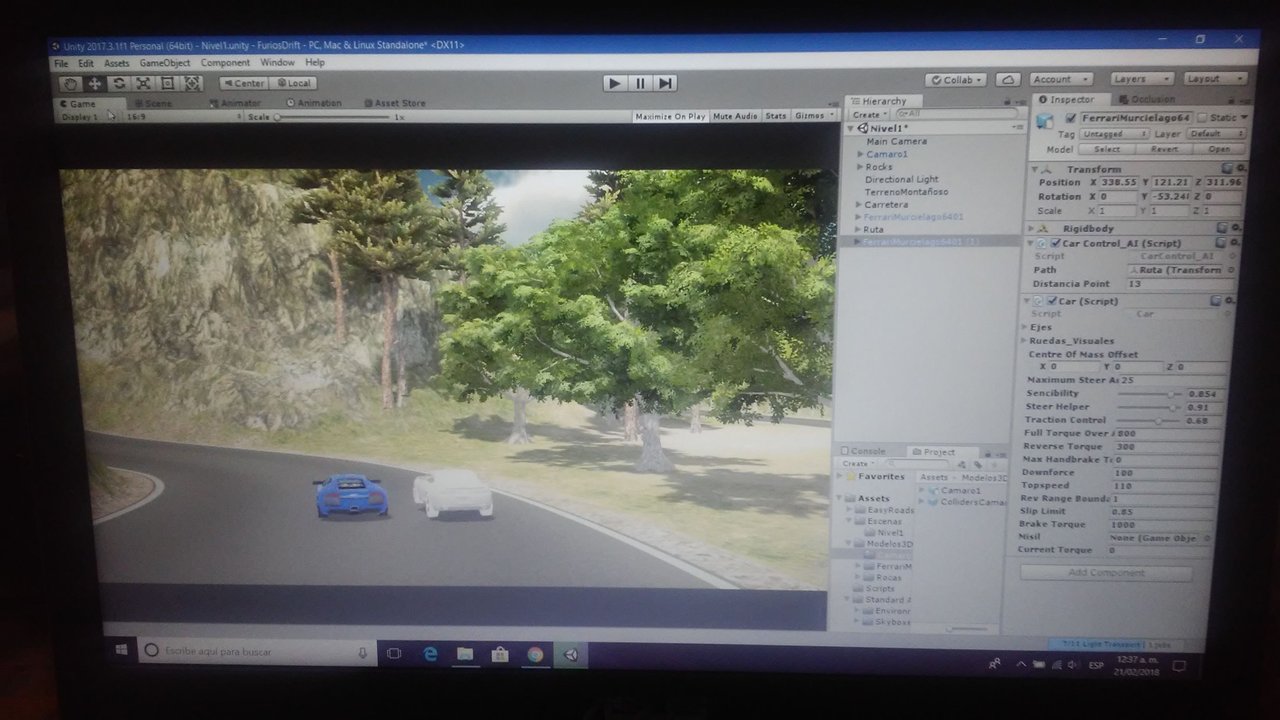1280x720 pixels.
Task: Select the combined Transform tool
Action: coord(192,83)
